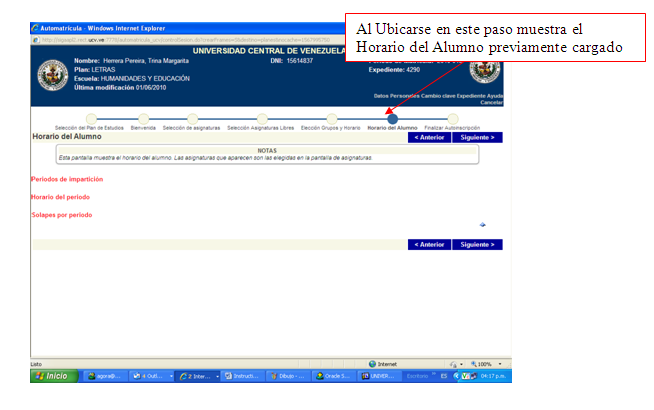Switch to the Oracle S... taskbar item
Viewport: 654px width, 410px height.
[x=333, y=376]
